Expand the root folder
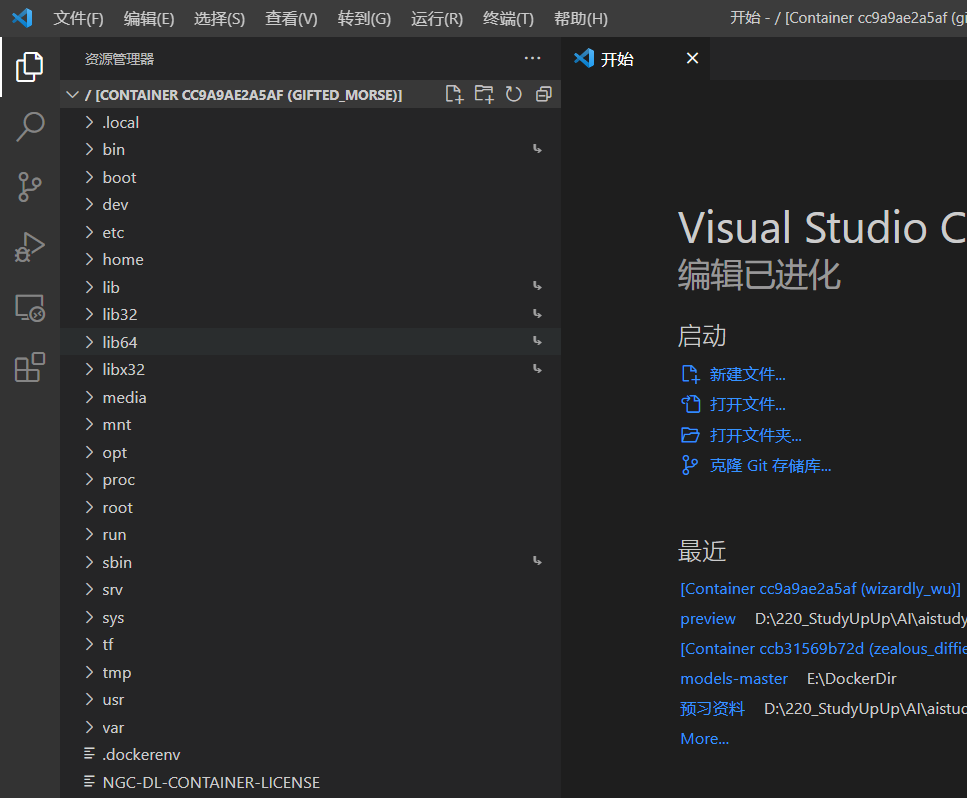967x798 pixels. 89,507
